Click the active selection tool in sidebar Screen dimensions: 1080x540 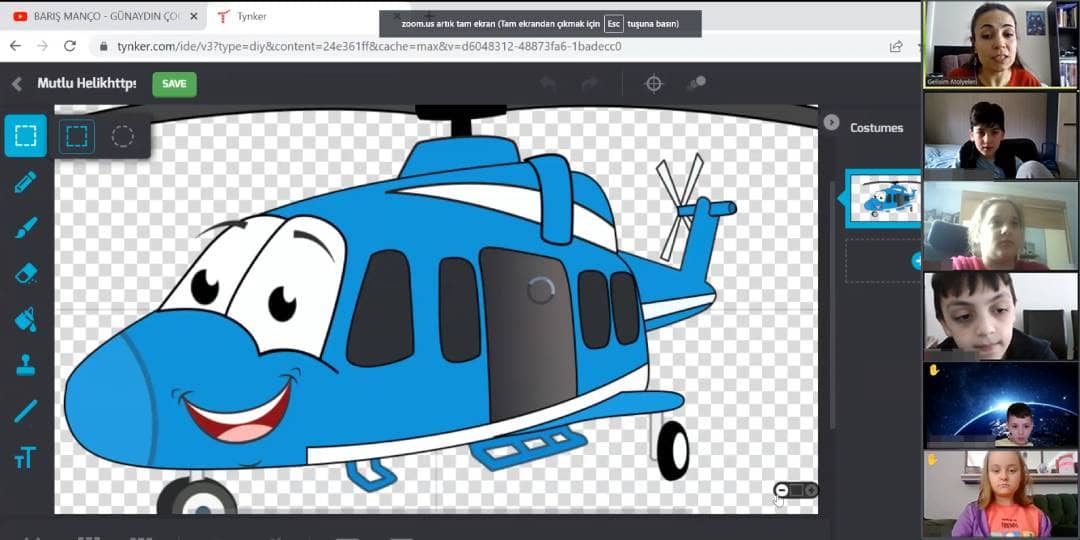pos(25,136)
